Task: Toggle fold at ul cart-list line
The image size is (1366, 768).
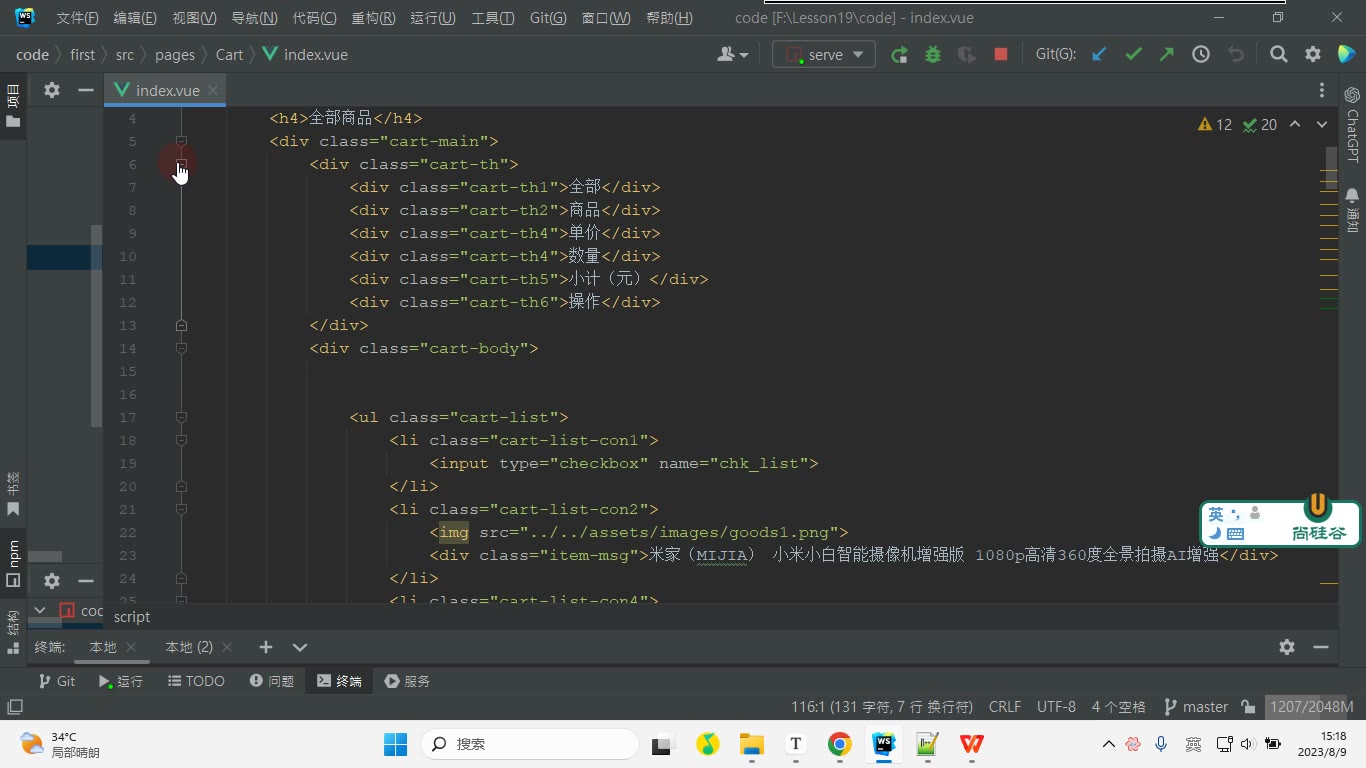Action: pyautogui.click(x=181, y=417)
